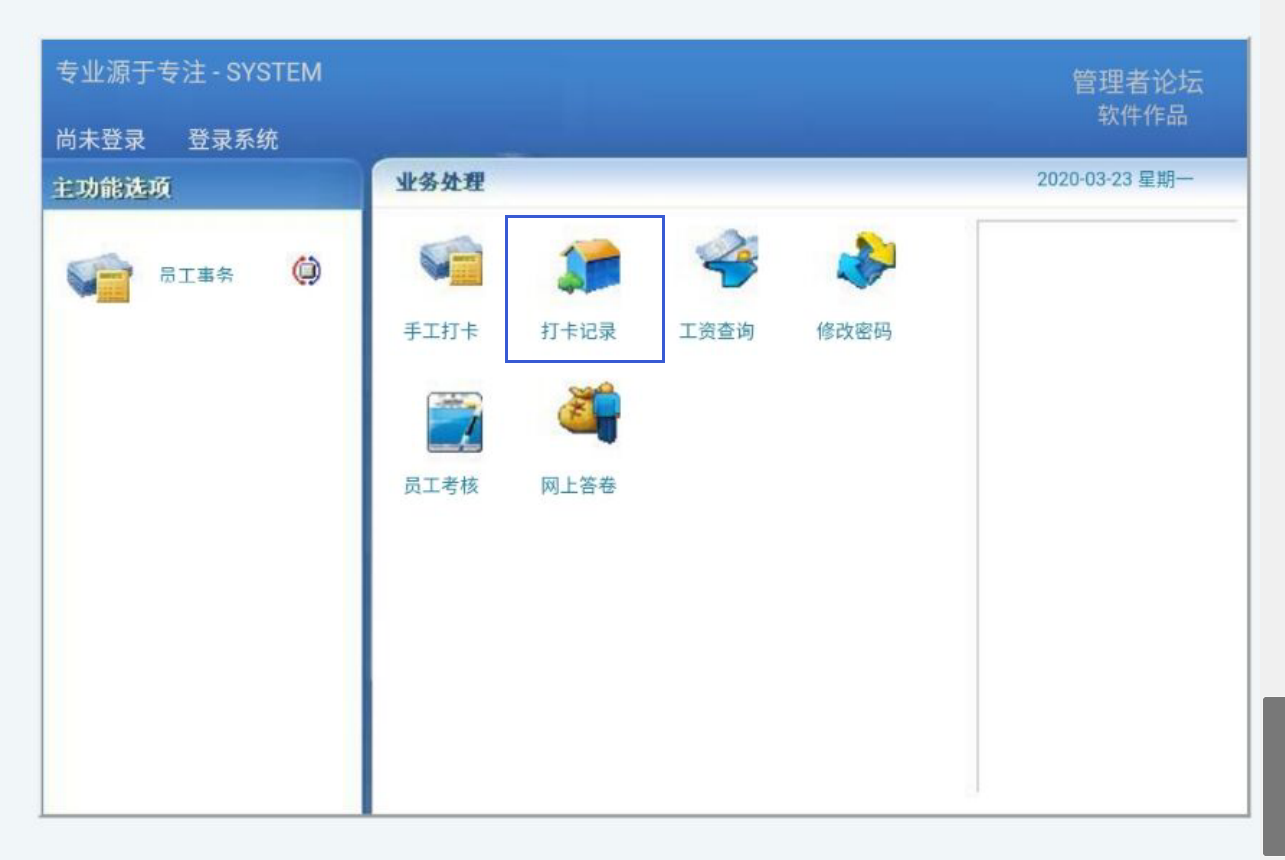Viewport: 1285px width, 860px height.
Task: Click the 管理者论坛 branding text
Action: pyautogui.click(x=1137, y=82)
